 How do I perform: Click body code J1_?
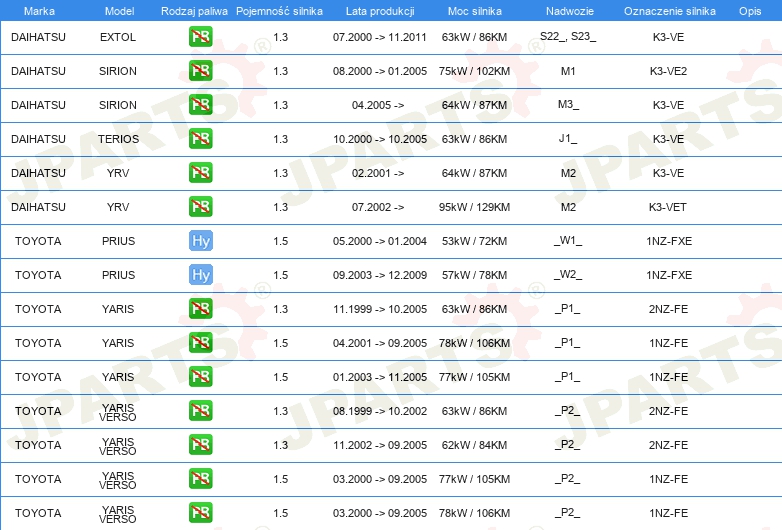coord(568,138)
